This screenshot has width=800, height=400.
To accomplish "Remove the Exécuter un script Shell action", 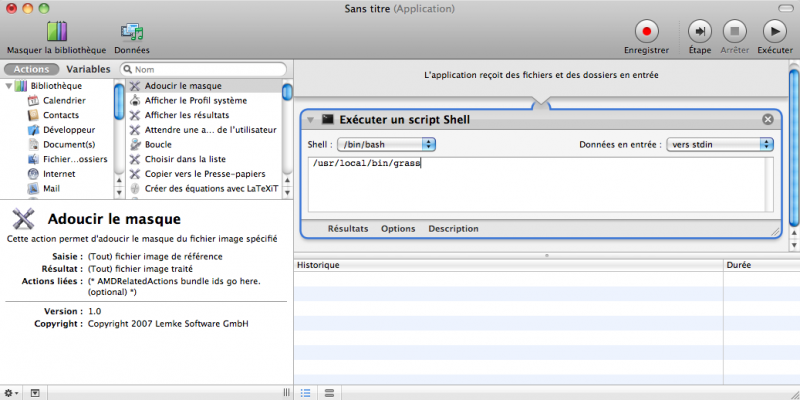I will click(x=768, y=120).
